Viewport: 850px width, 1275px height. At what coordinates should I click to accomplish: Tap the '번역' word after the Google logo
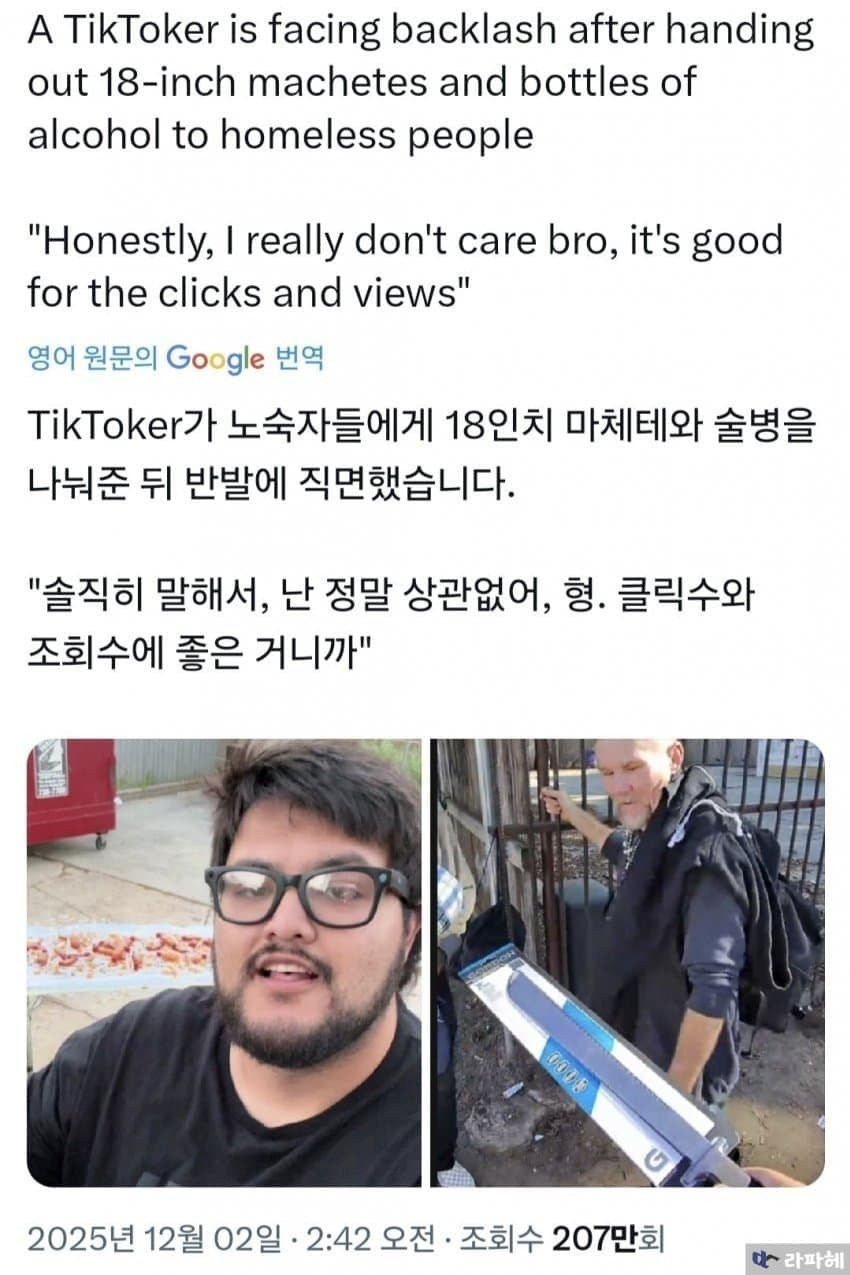tap(298, 358)
